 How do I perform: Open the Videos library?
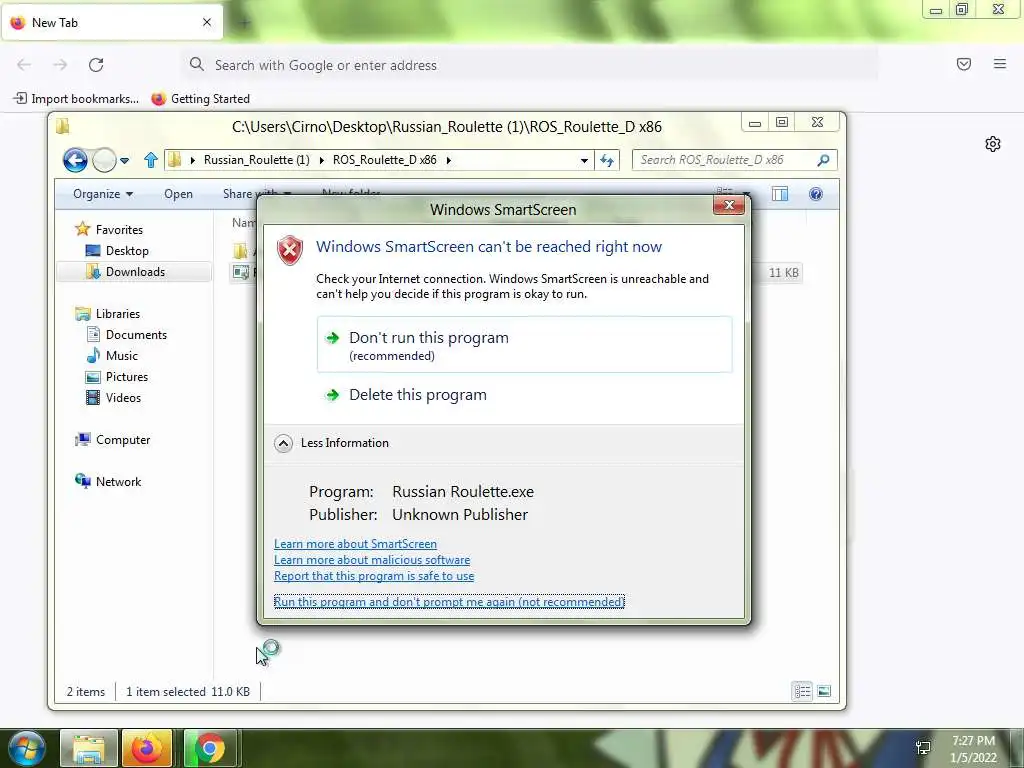pos(123,398)
